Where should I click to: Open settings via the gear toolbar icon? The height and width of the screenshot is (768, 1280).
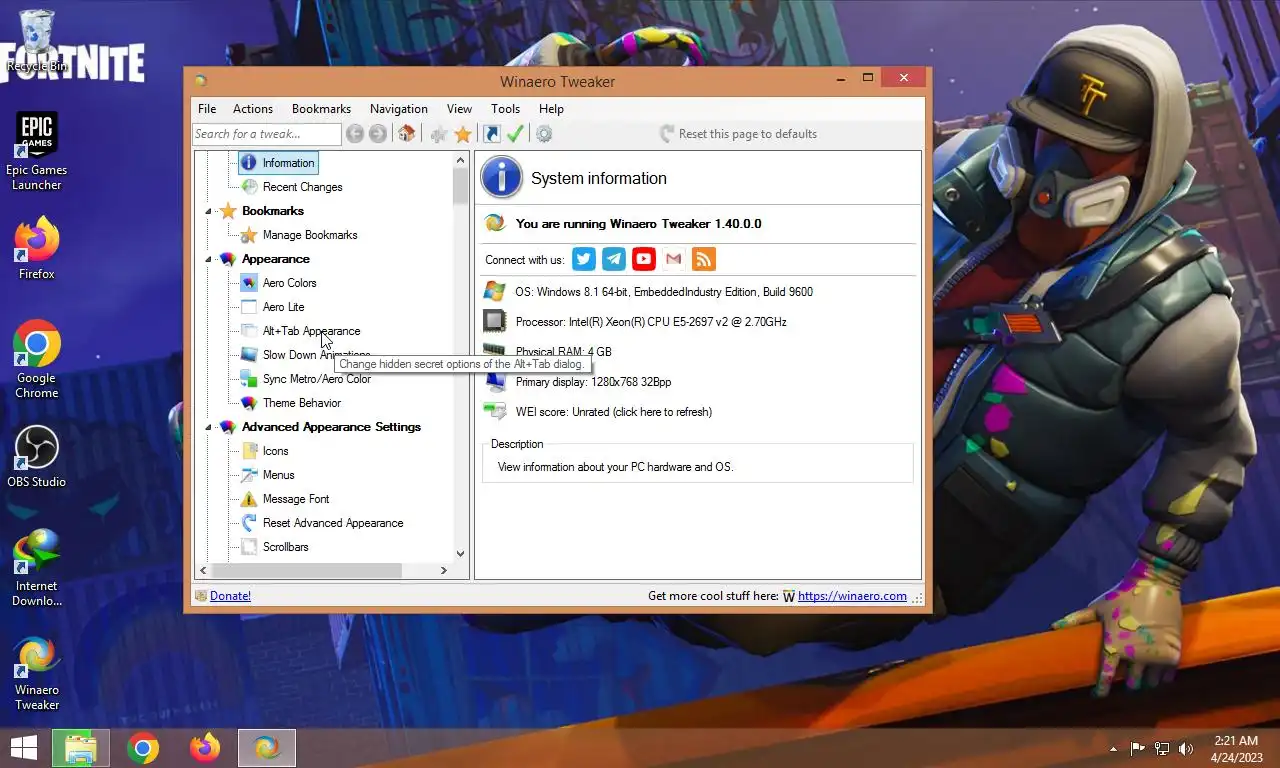tap(544, 134)
